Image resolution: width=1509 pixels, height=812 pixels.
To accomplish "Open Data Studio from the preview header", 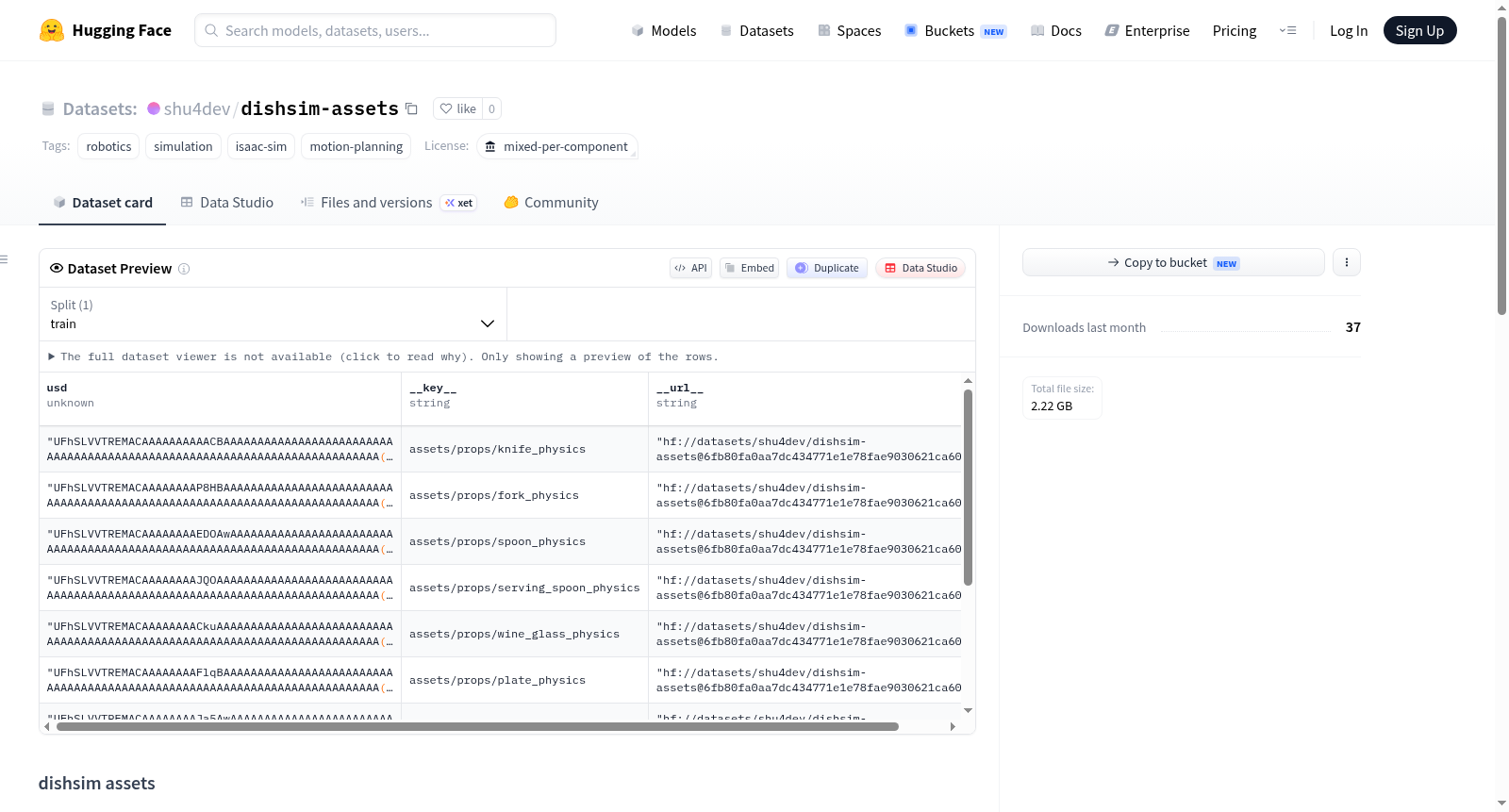I will (x=920, y=268).
